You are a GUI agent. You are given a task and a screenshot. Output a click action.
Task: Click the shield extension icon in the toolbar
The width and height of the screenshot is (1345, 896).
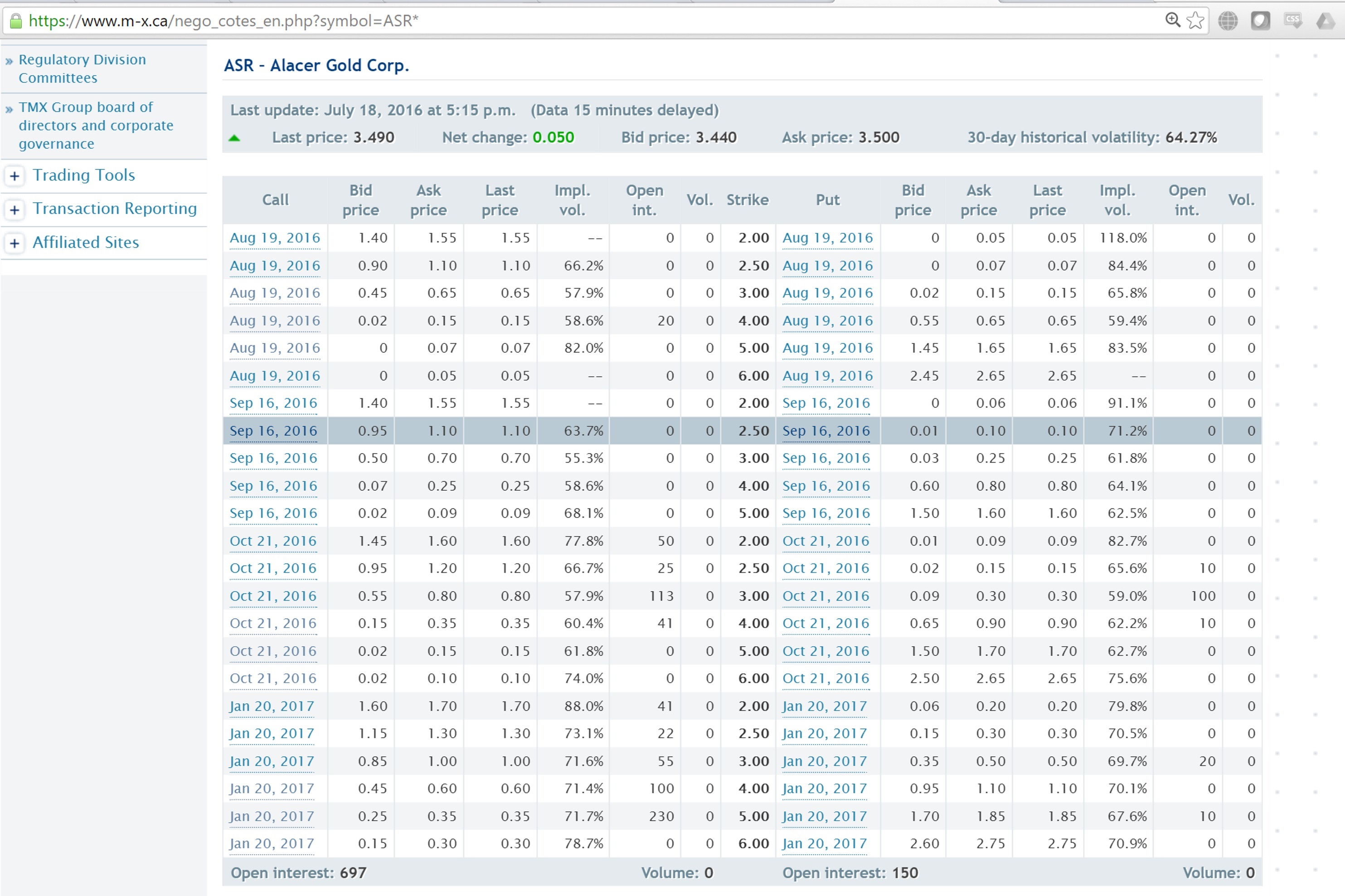tap(1260, 20)
